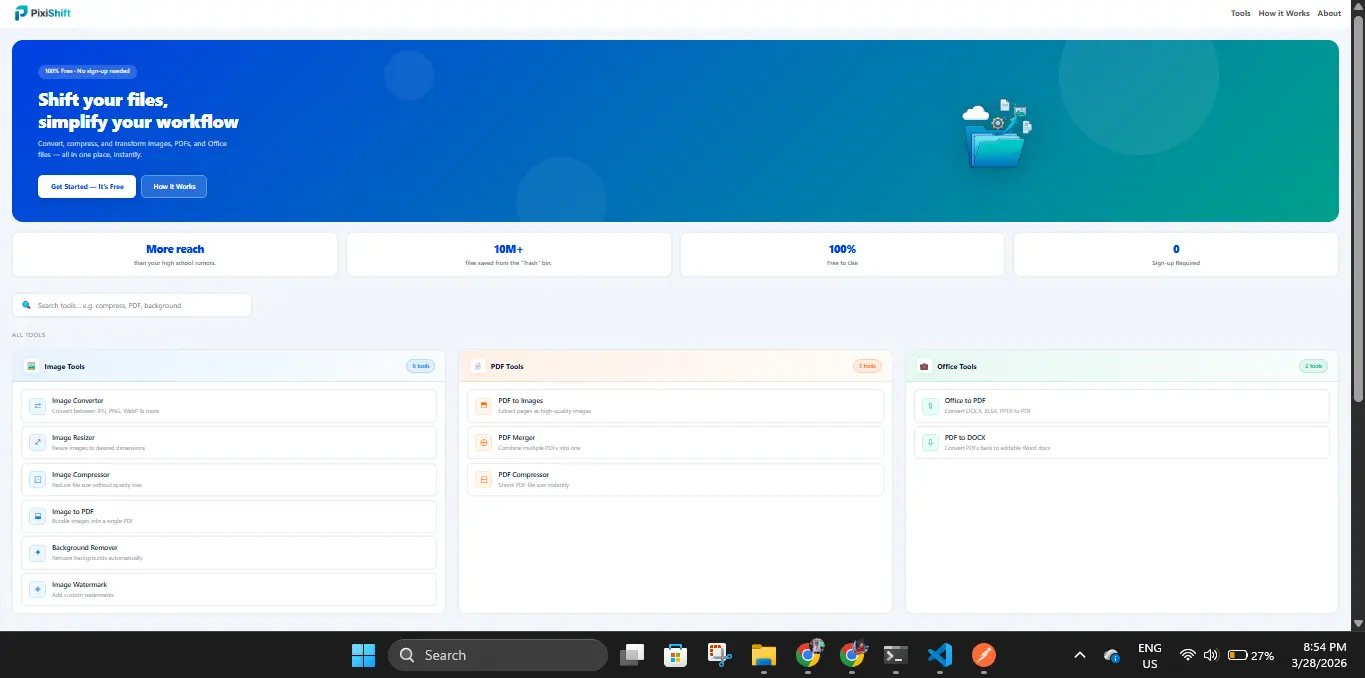The image size is (1365, 678).
Task: Click the ENG US language indicator
Action: point(1150,656)
